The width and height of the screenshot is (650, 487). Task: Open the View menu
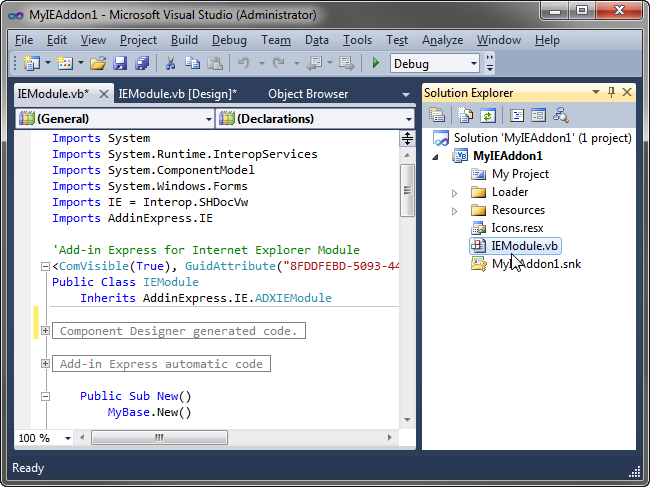93,40
